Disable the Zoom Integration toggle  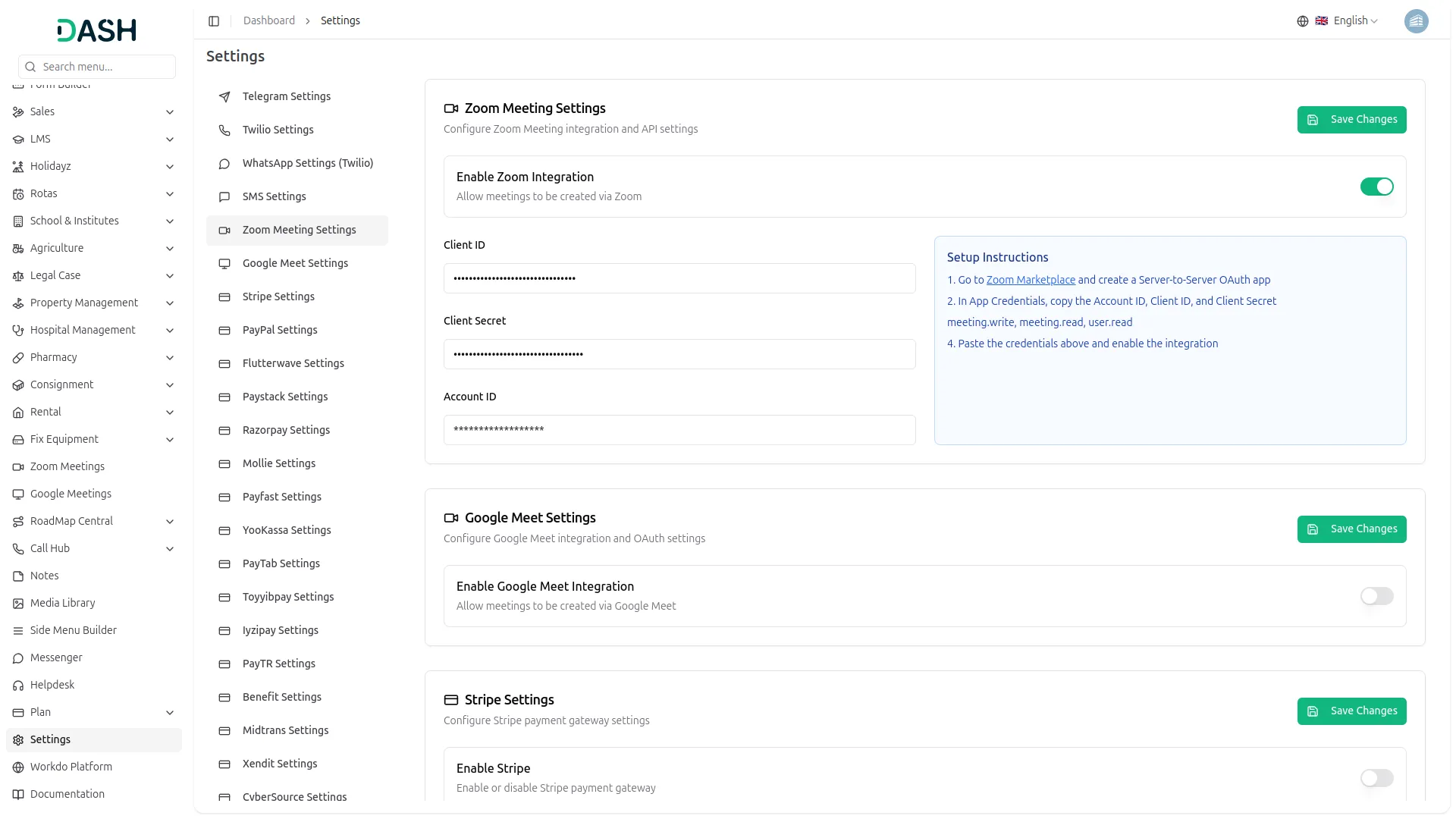(1376, 187)
